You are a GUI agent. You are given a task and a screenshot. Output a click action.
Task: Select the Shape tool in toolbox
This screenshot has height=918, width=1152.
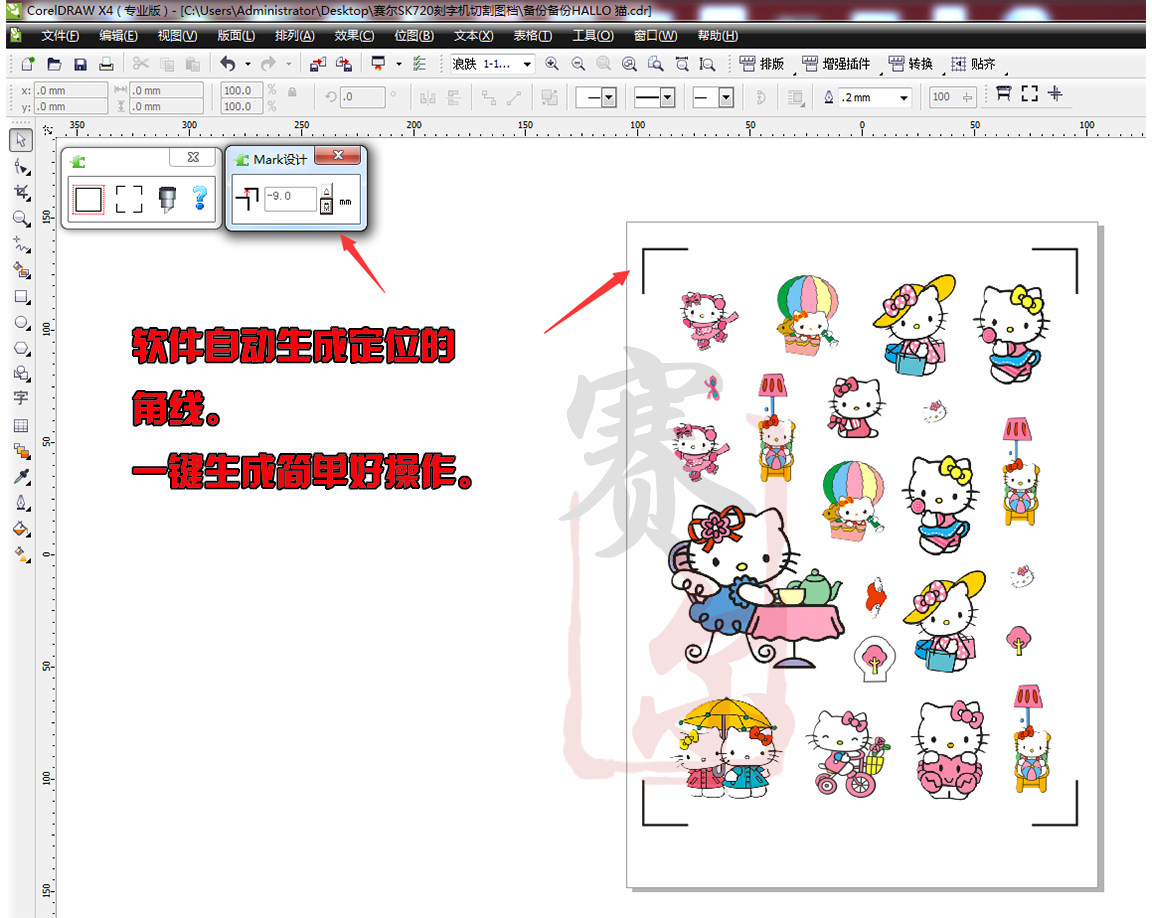click(x=21, y=167)
